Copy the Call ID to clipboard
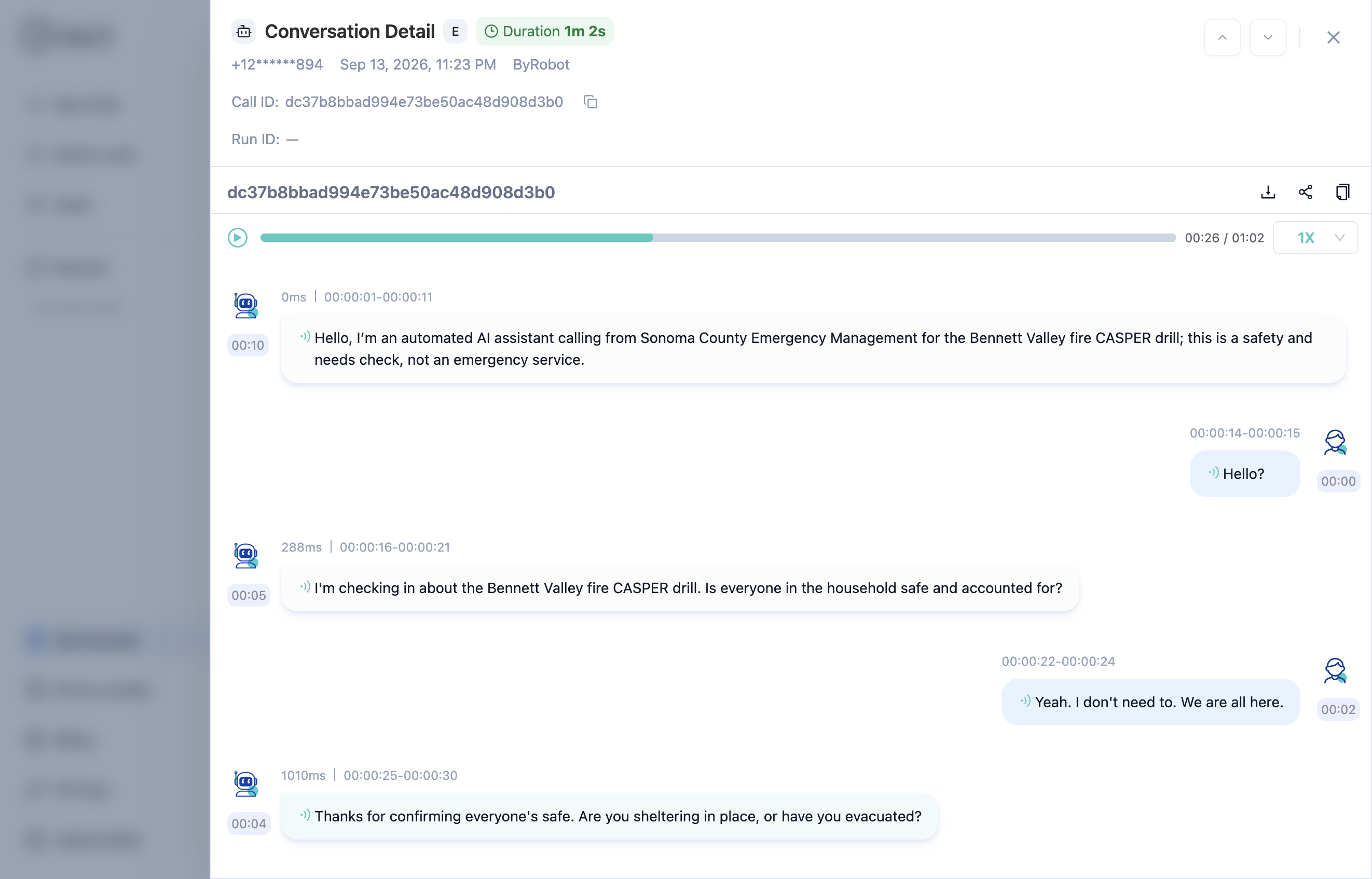This screenshot has height=879, width=1372. [591, 102]
